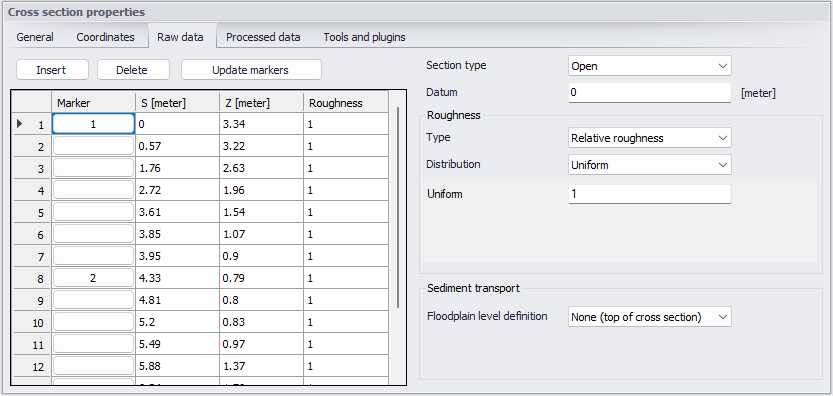Select row header number 12
833x396 pixels.
(31, 366)
